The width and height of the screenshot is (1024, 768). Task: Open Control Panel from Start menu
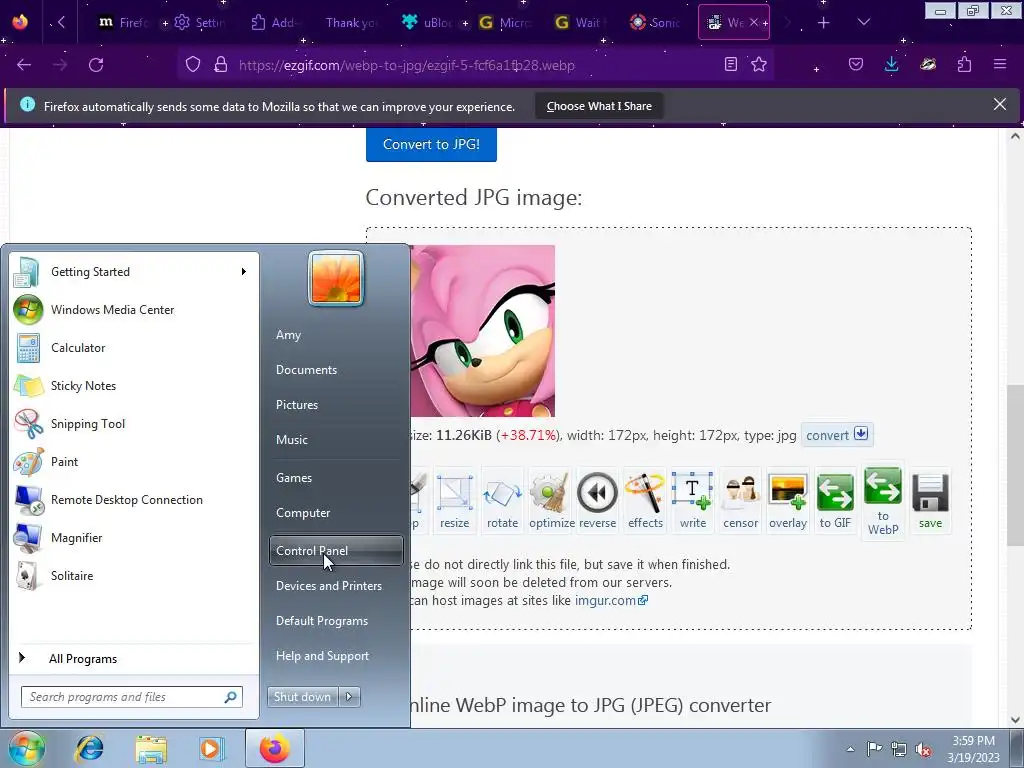336,551
